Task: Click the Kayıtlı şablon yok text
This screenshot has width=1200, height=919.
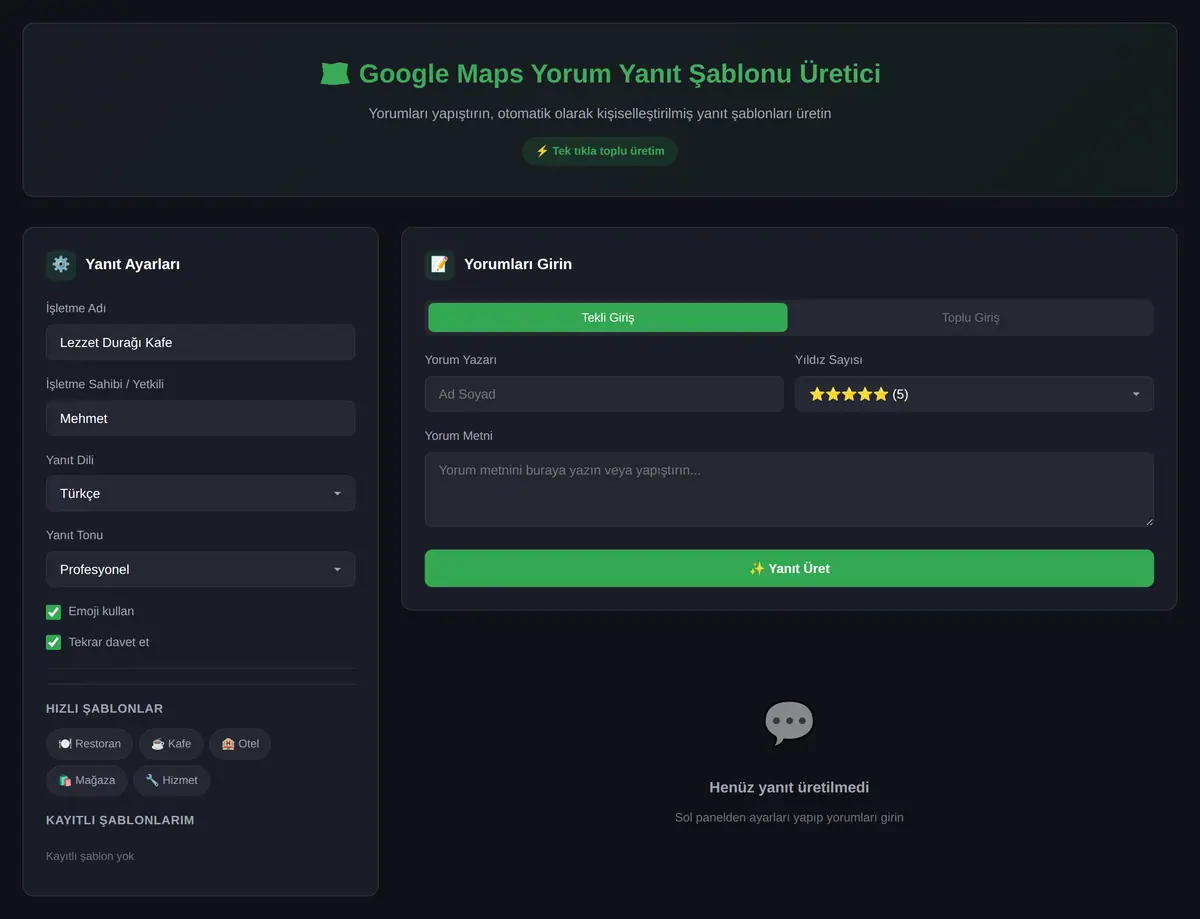Action: pos(90,856)
